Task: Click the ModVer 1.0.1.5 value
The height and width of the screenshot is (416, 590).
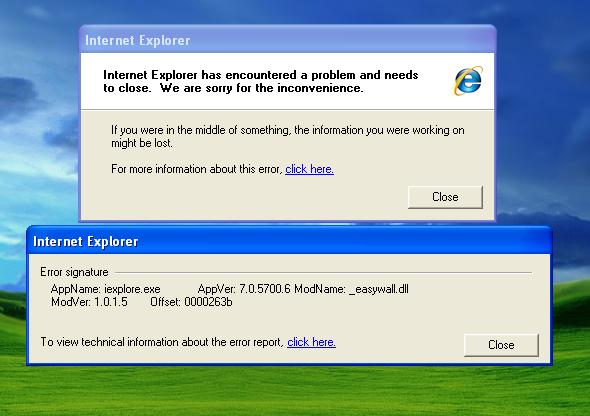Action: coord(89,302)
